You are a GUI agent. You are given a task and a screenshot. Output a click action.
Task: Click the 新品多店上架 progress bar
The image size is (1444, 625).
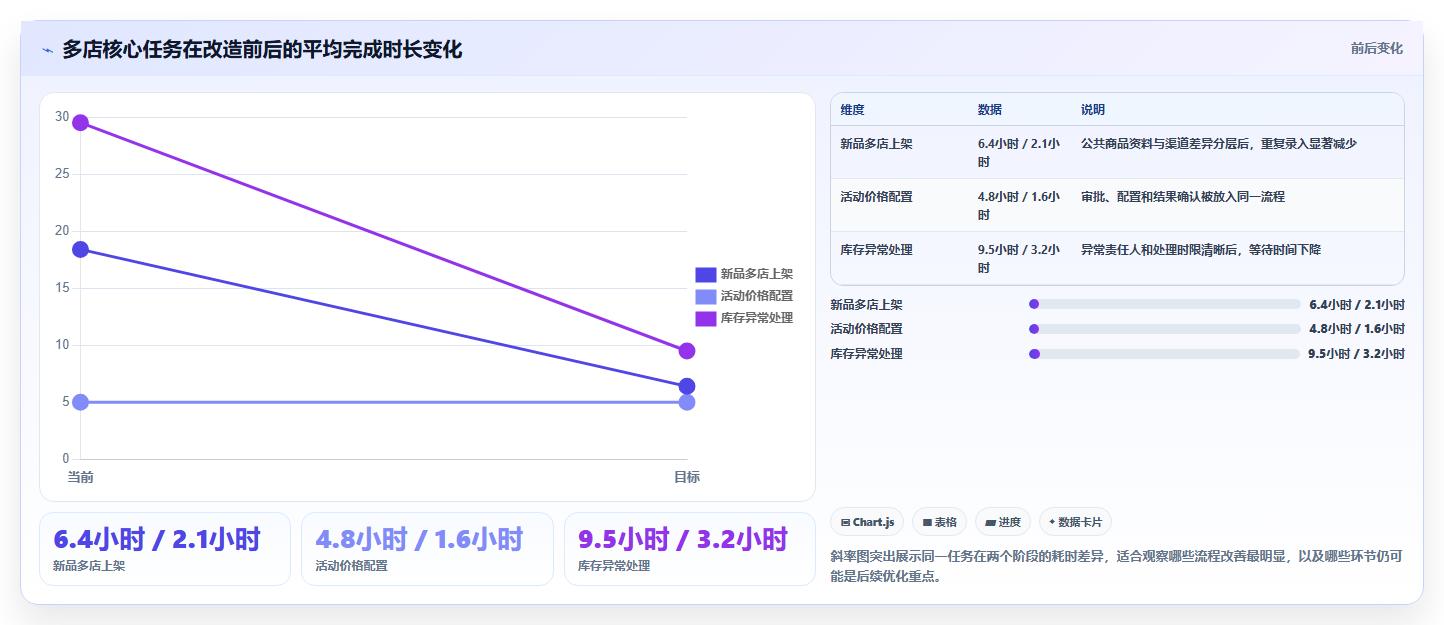[x=1164, y=304]
